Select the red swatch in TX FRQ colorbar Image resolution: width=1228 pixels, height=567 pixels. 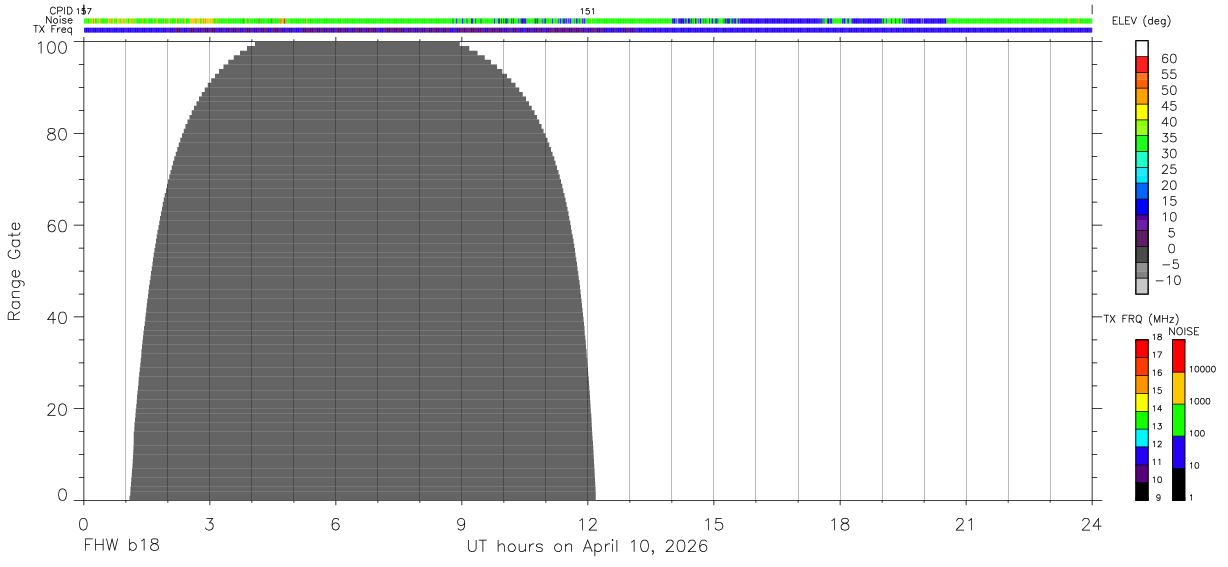pyautogui.click(x=1142, y=348)
